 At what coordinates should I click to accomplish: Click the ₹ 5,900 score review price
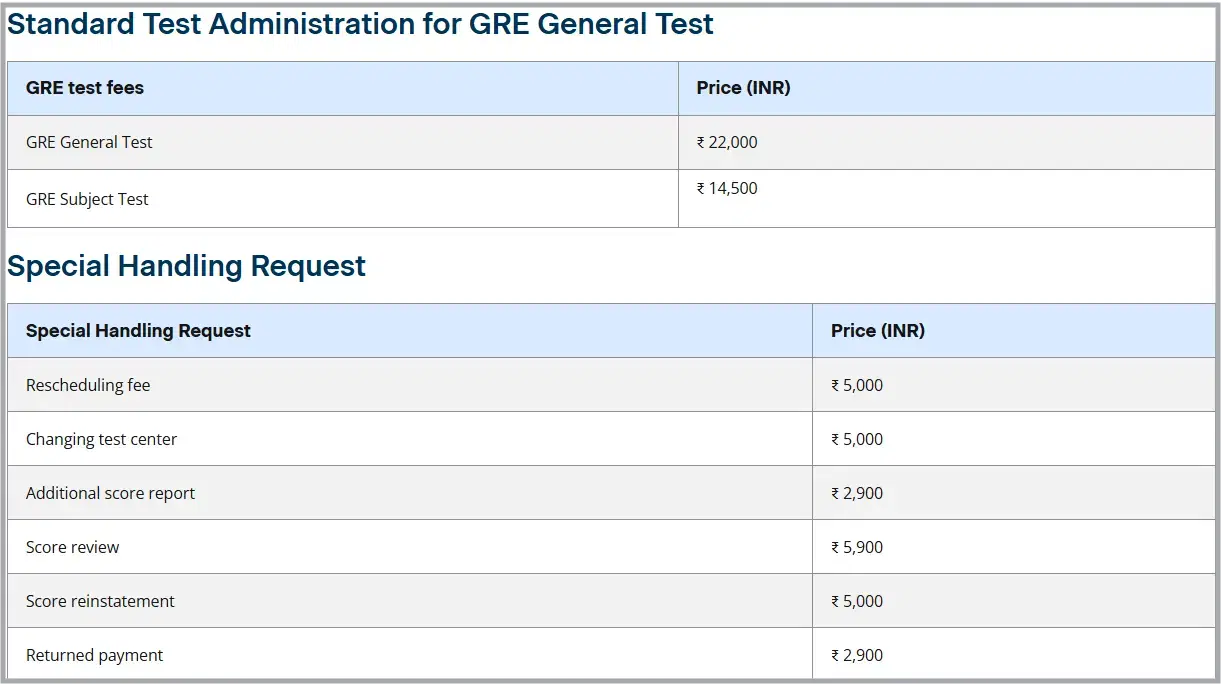coord(857,547)
